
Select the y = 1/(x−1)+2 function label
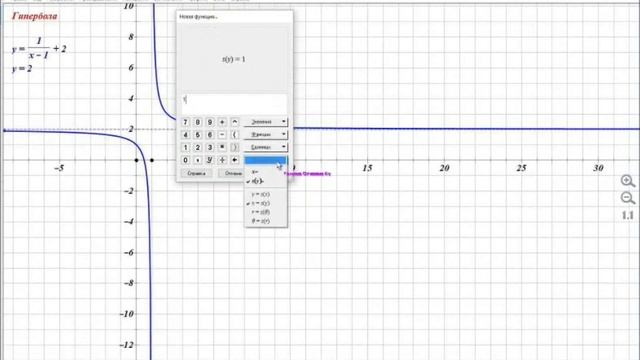pyautogui.click(x=39, y=48)
